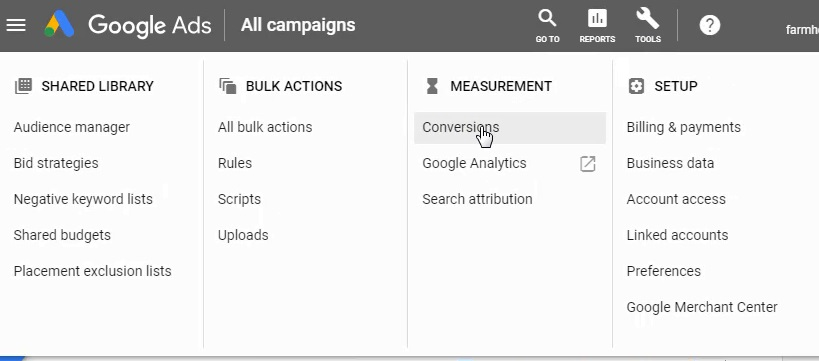Screen dimensions: 819x361
Task: Open Placement exclusion lists
Action: tap(92, 272)
